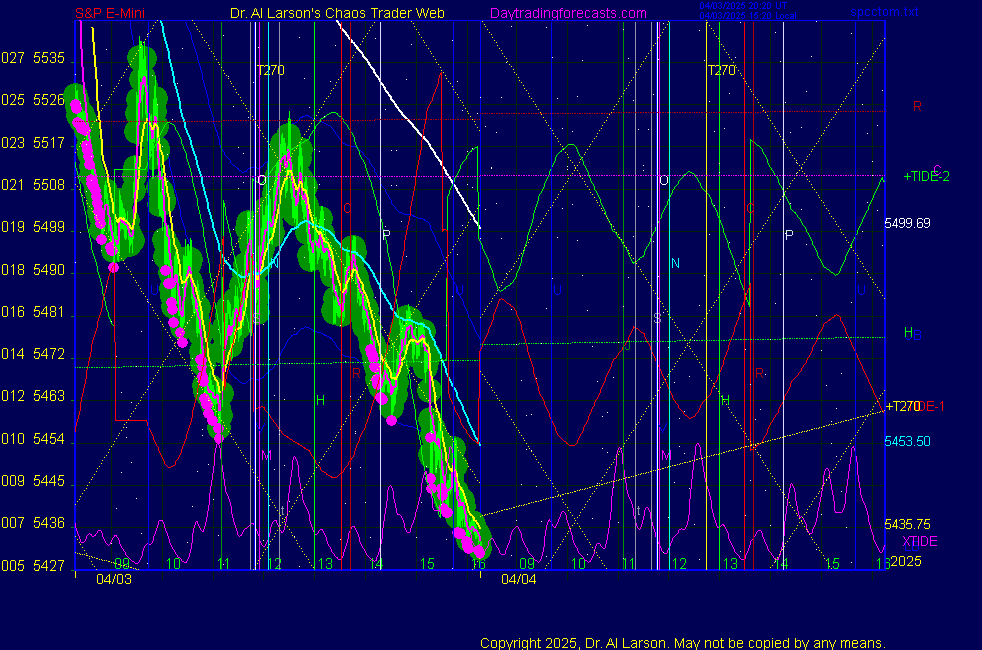Screen dimensions: 982x650
Task: Click the 04/03 date marker
Action: (113, 579)
